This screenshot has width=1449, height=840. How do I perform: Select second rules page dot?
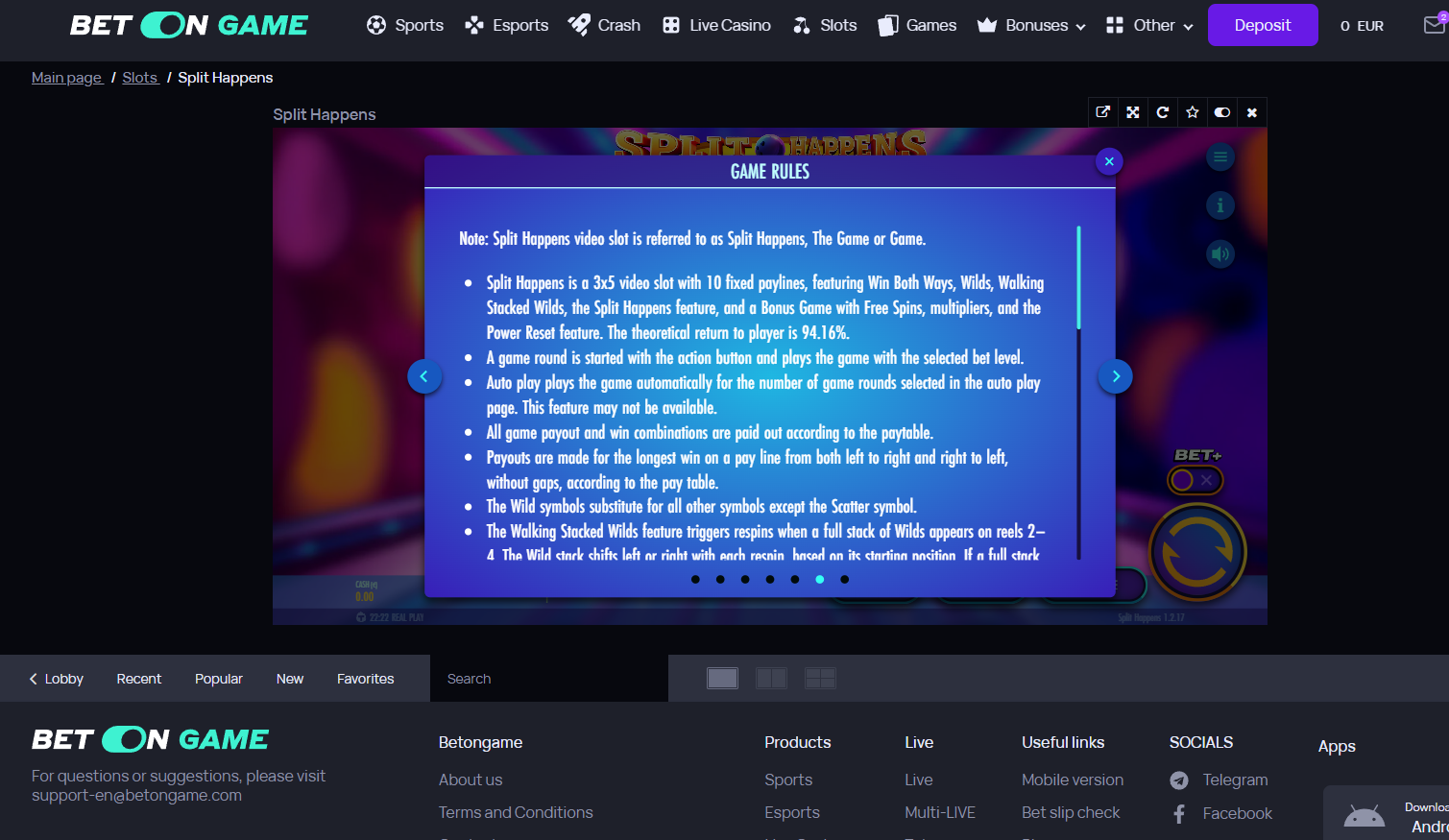(720, 579)
